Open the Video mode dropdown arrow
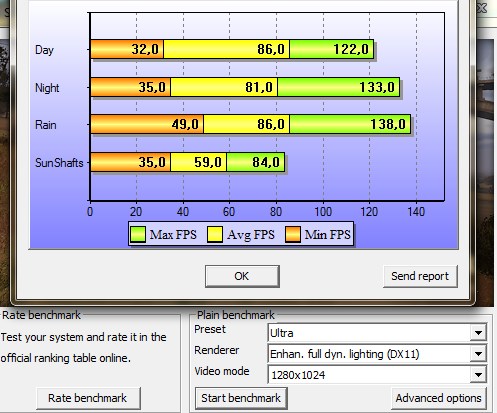This screenshot has height=413, width=497. pyautogui.click(x=478, y=375)
